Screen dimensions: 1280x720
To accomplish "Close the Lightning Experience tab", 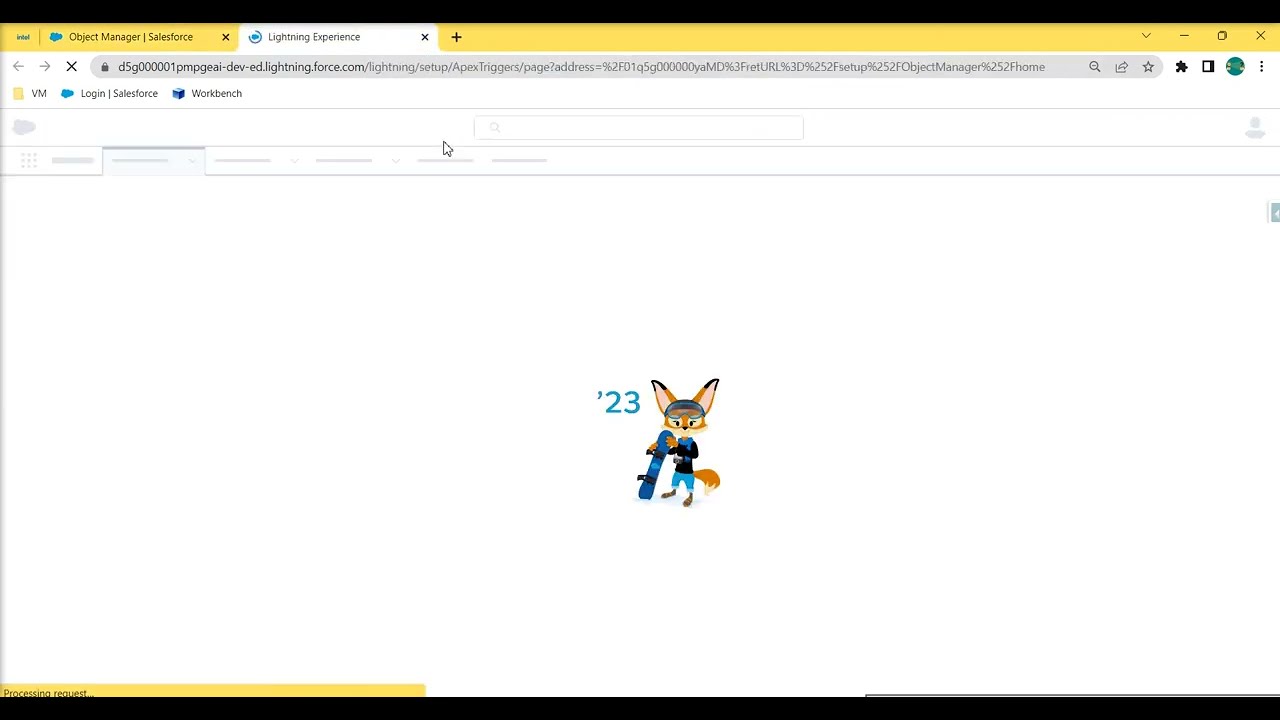I will 425,37.
